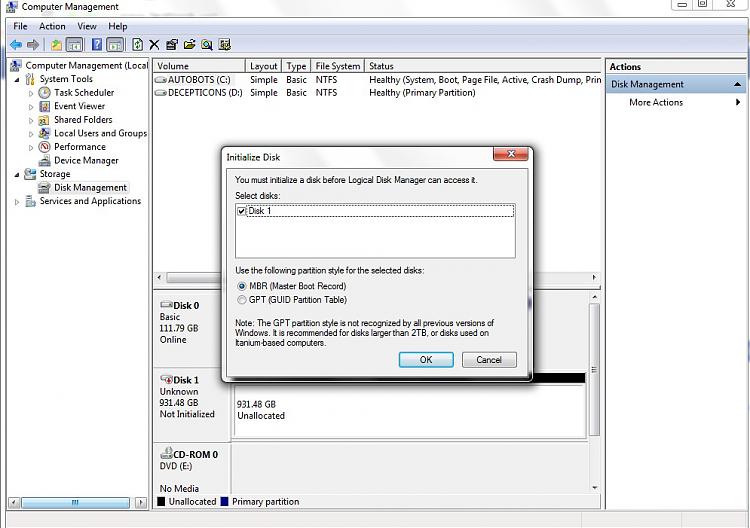The image size is (750, 528).
Task: Sort by the File System column header
Action: [x=337, y=66]
